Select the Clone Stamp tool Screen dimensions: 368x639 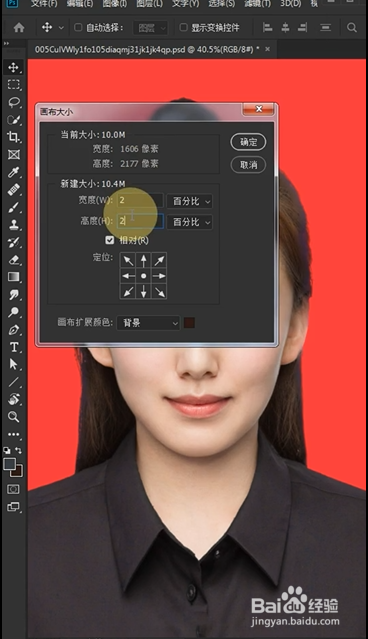(x=13, y=225)
